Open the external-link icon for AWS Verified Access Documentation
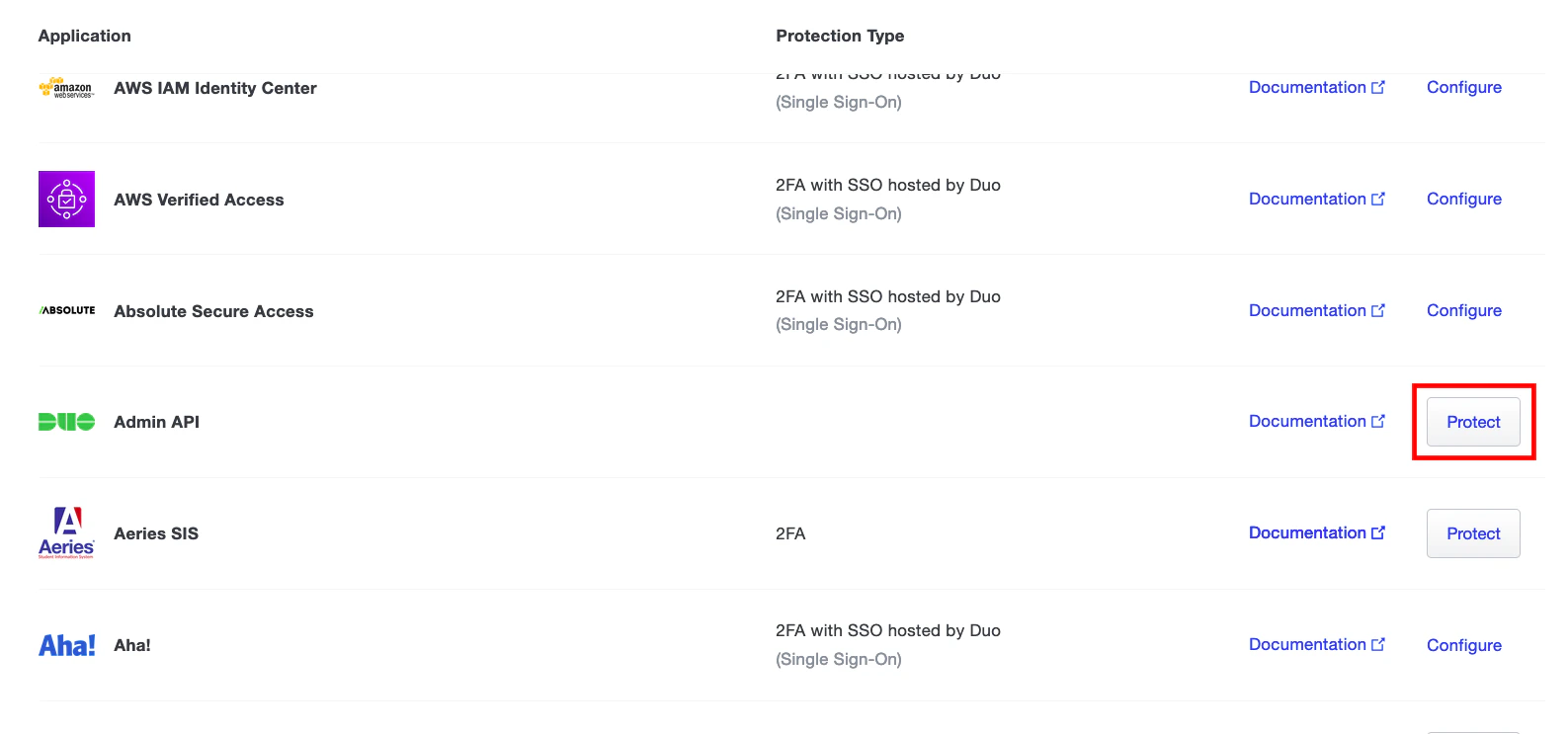1568x734 pixels. [1379, 199]
